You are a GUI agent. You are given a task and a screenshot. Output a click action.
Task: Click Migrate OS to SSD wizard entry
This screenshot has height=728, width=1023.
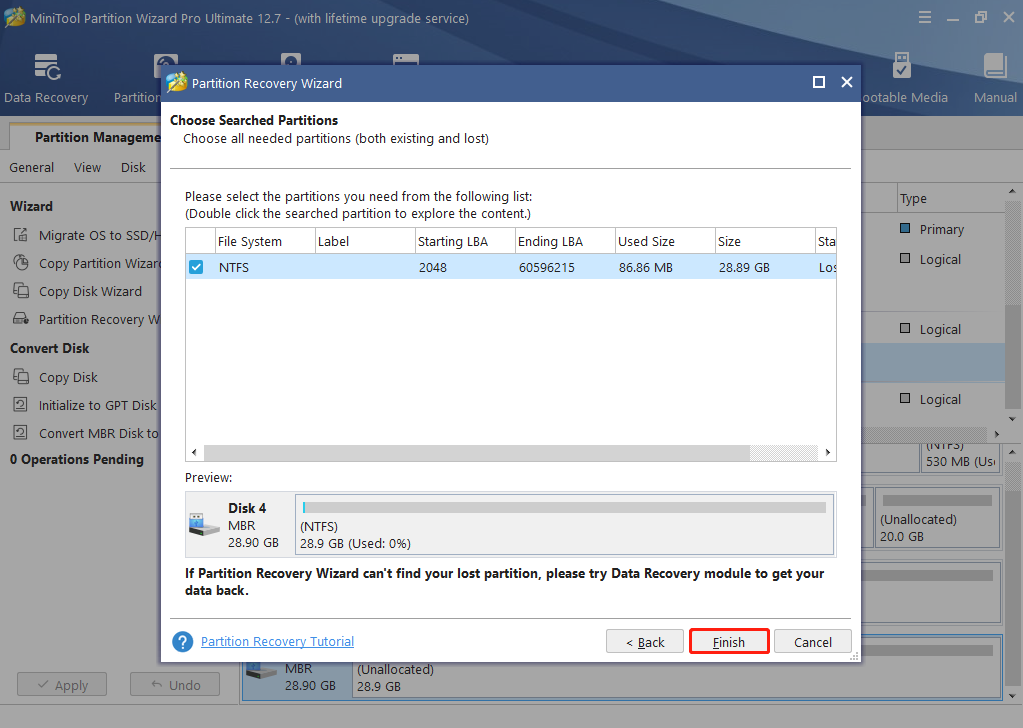point(85,235)
